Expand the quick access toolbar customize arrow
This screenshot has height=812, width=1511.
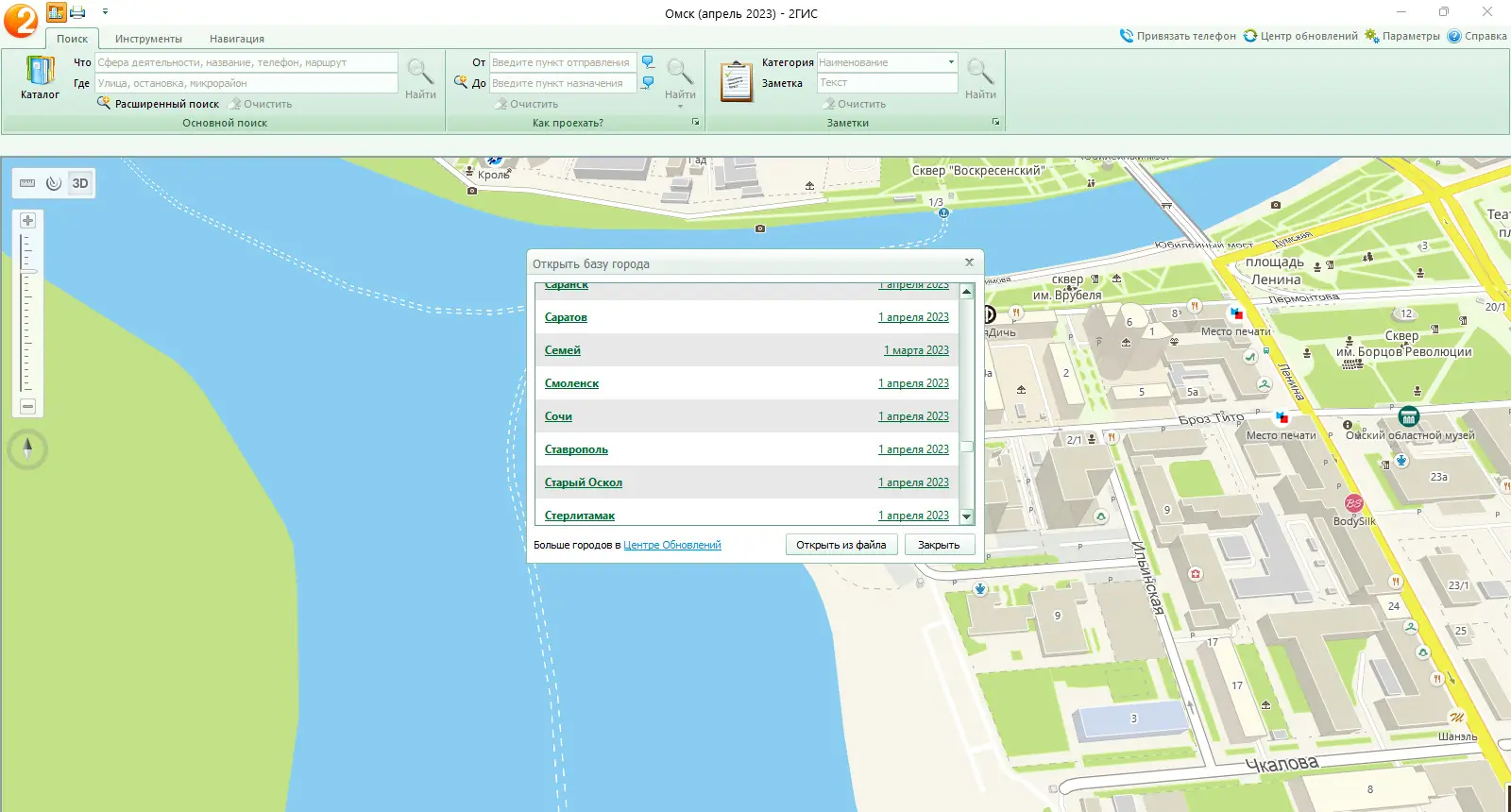tap(105, 12)
